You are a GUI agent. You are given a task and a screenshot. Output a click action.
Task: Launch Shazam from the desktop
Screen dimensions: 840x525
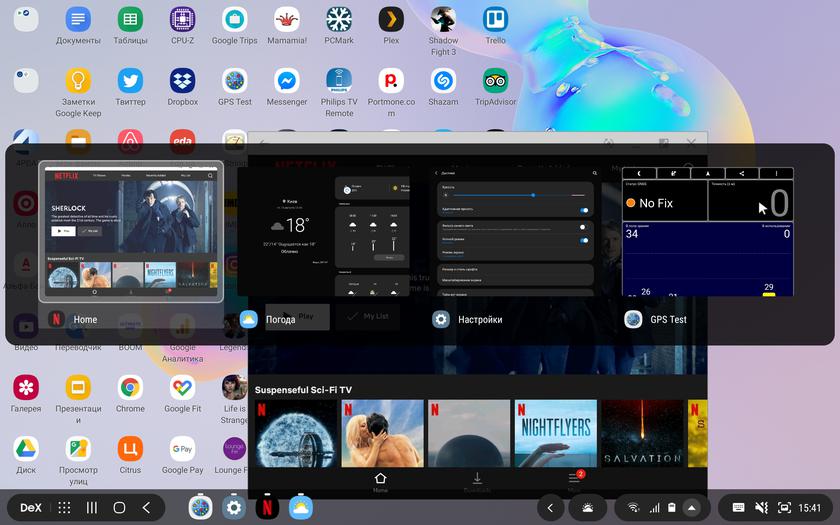coord(443,81)
